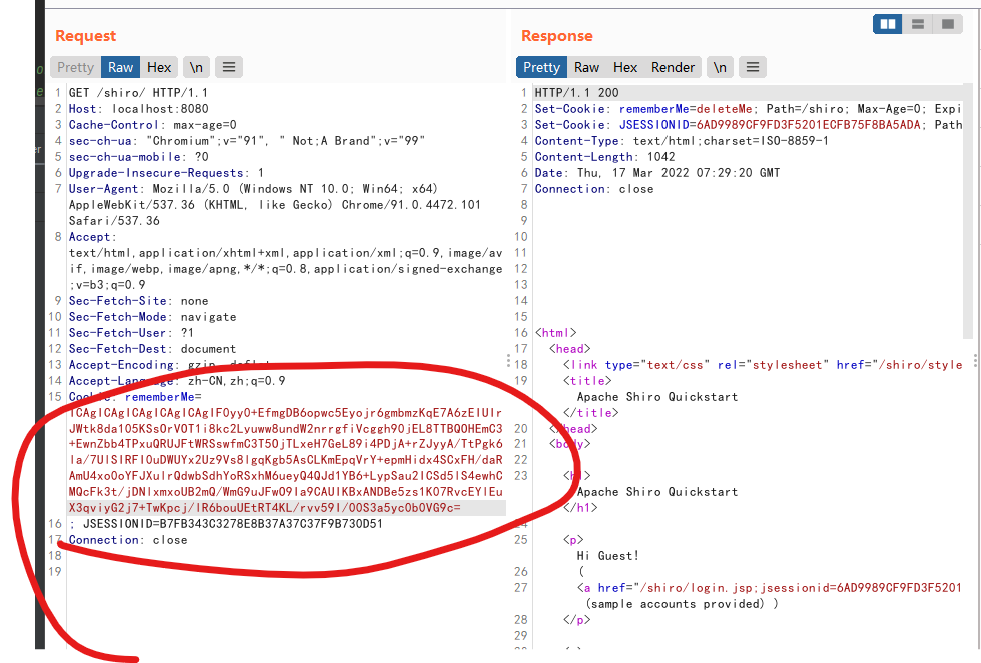The width and height of the screenshot is (981, 663).
Task: Select Pretty tab in Response panel
Action: point(541,67)
